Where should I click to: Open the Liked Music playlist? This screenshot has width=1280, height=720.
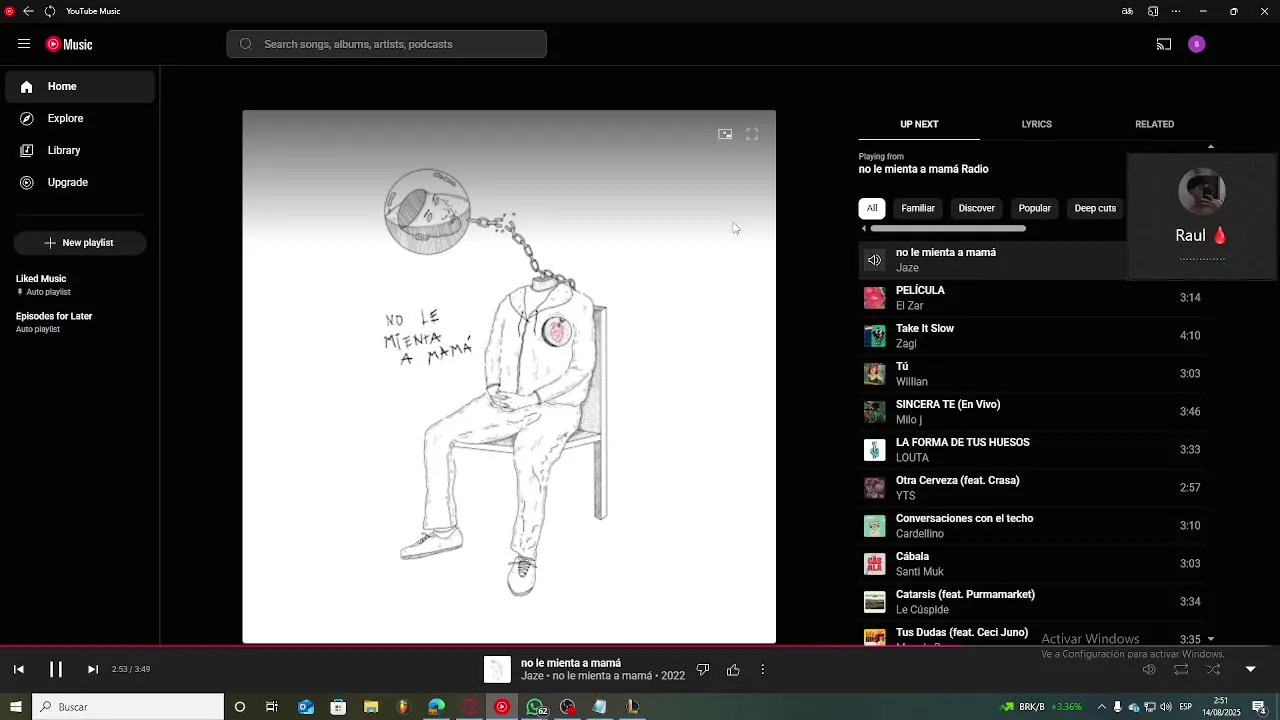pos(80,285)
